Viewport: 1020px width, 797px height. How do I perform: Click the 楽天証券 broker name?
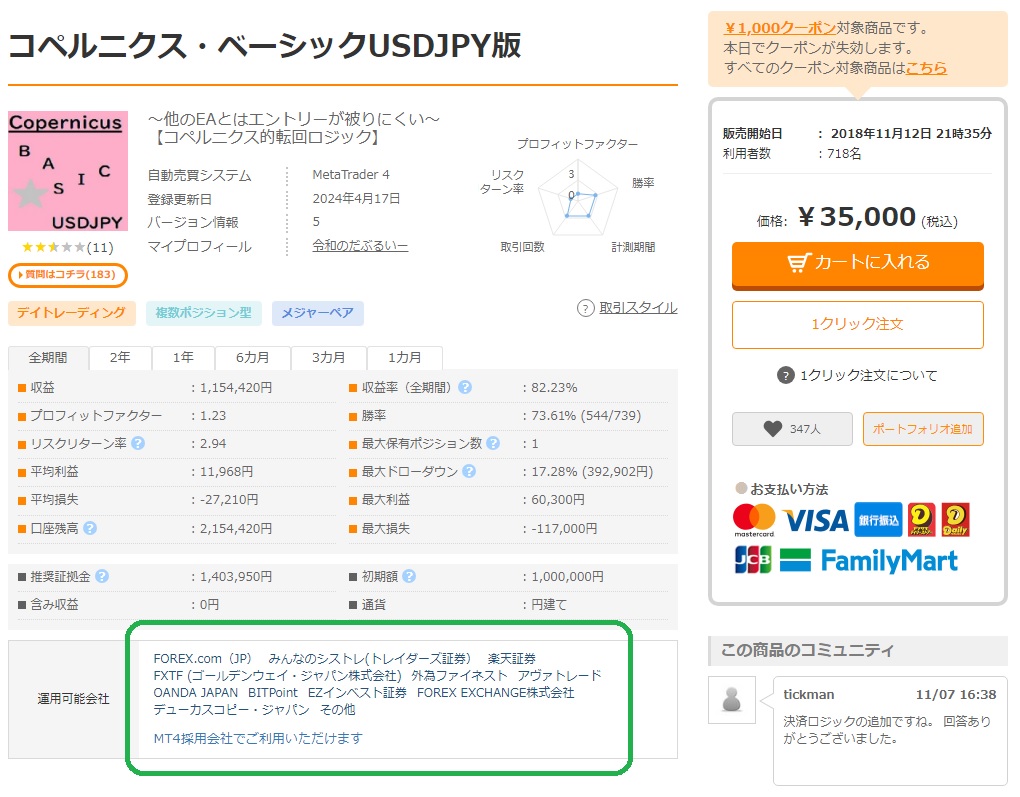512,658
